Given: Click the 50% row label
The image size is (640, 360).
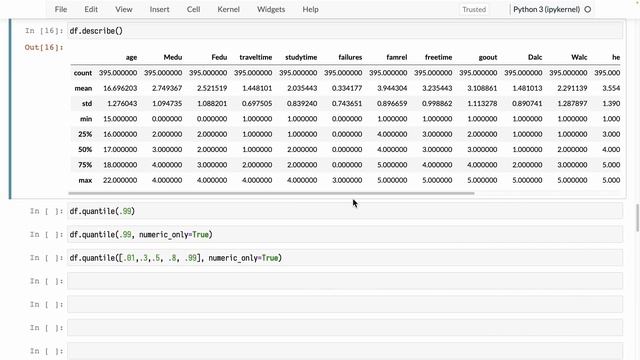Looking at the screenshot, I should tap(85, 150).
